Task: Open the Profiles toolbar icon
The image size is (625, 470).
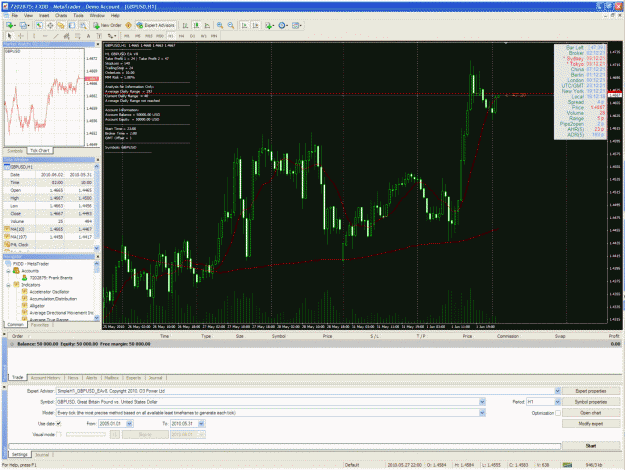Action: (x=24, y=26)
